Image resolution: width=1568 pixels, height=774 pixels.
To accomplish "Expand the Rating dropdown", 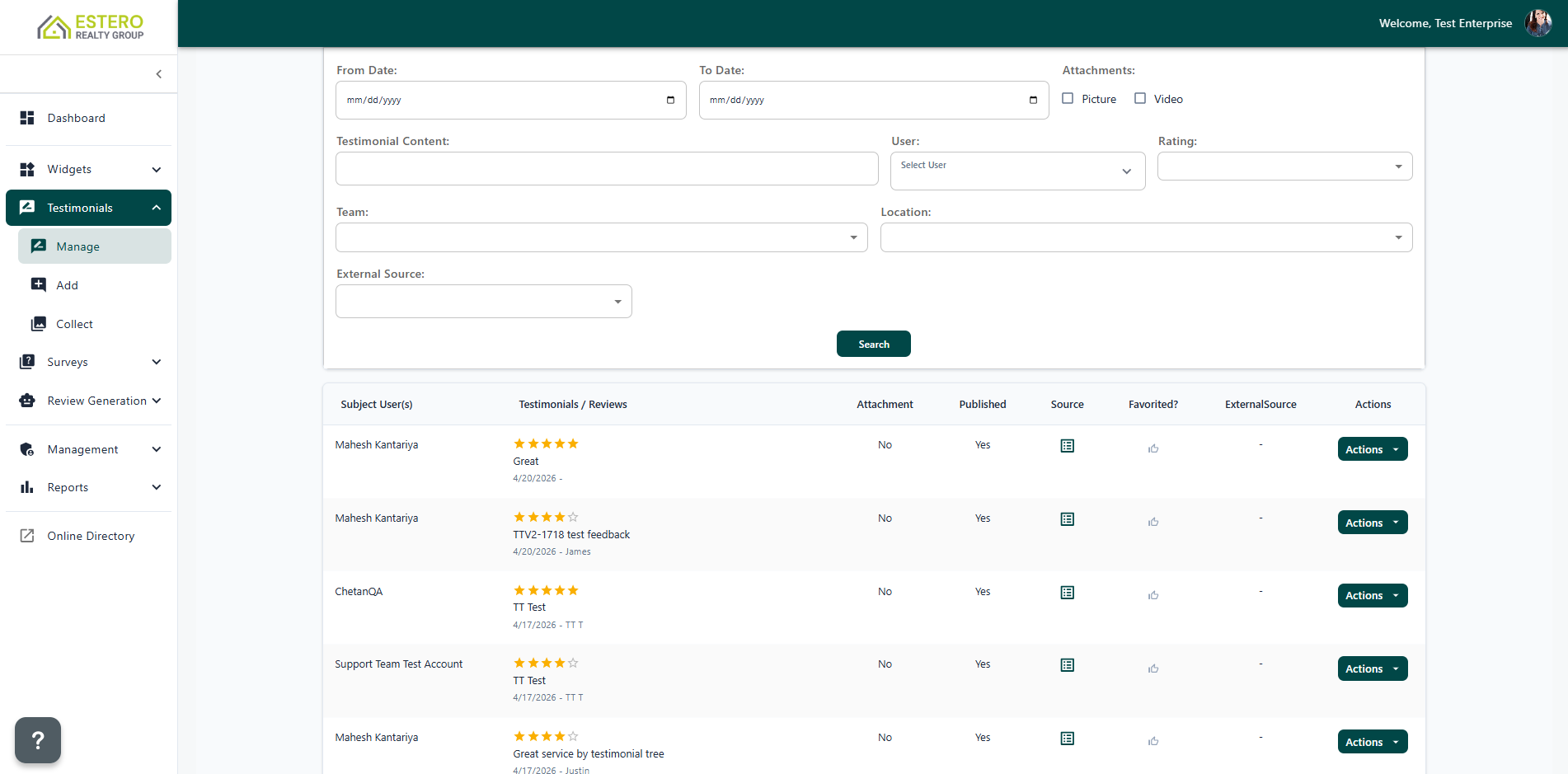I will [x=1284, y=167].
